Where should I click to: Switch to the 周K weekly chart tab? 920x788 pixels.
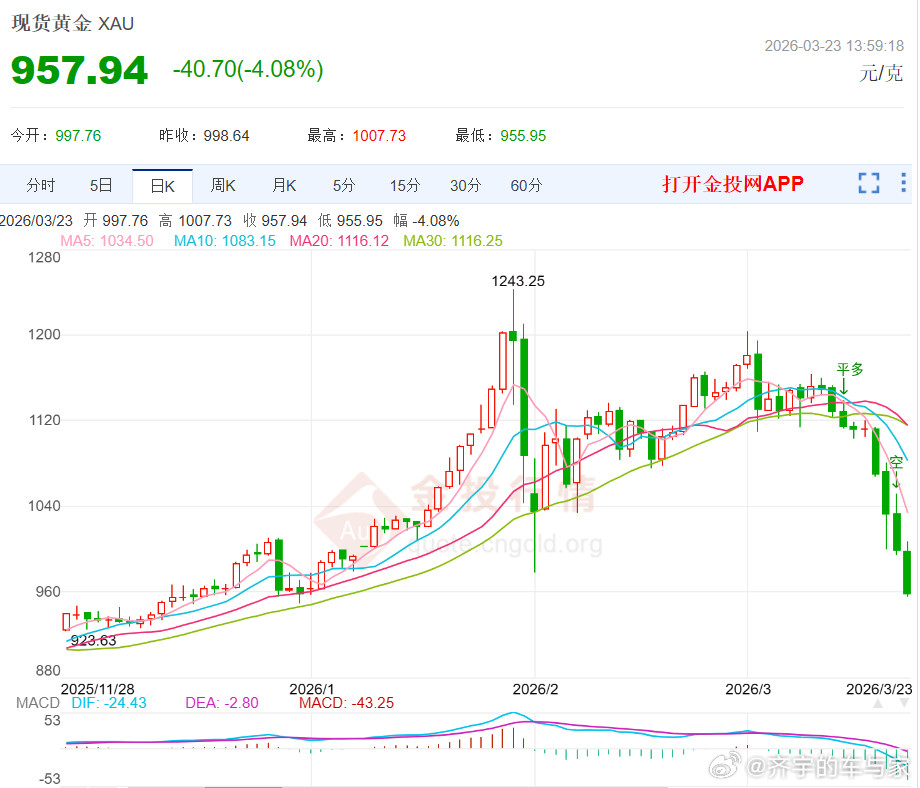pyautogui.click(x=222, y=185)
